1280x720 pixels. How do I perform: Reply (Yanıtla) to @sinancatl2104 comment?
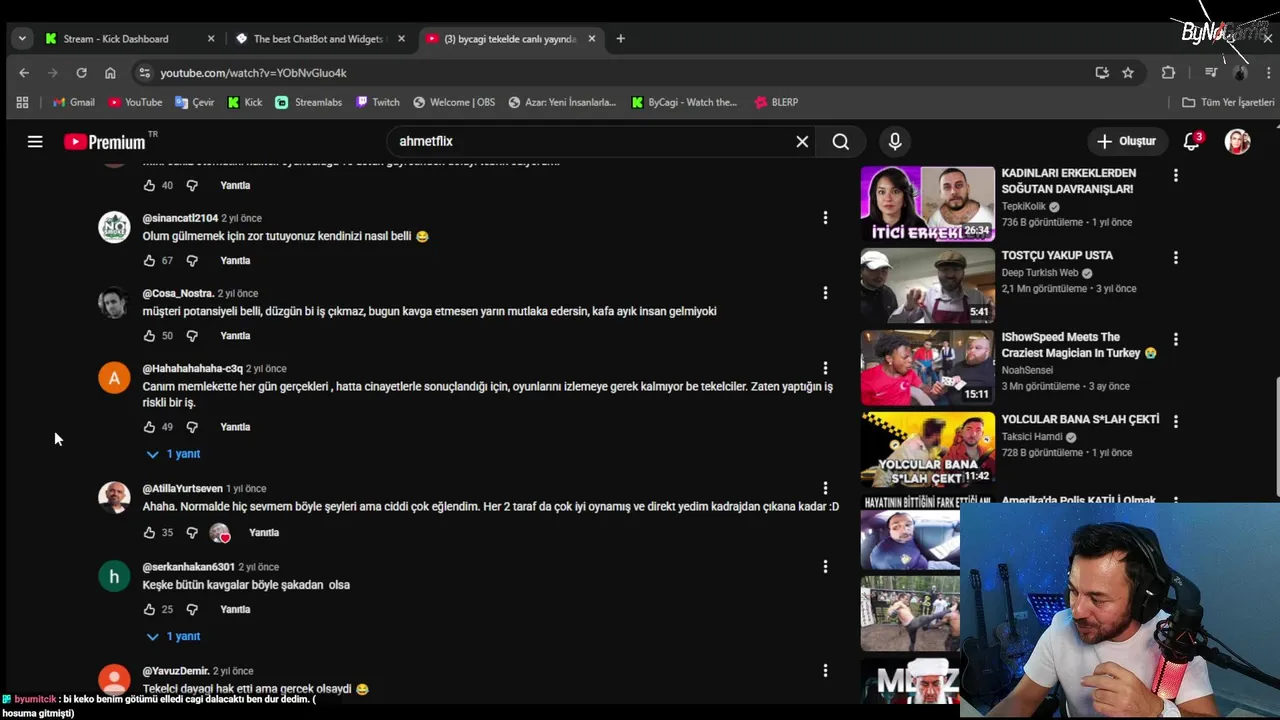click(235, 261)
